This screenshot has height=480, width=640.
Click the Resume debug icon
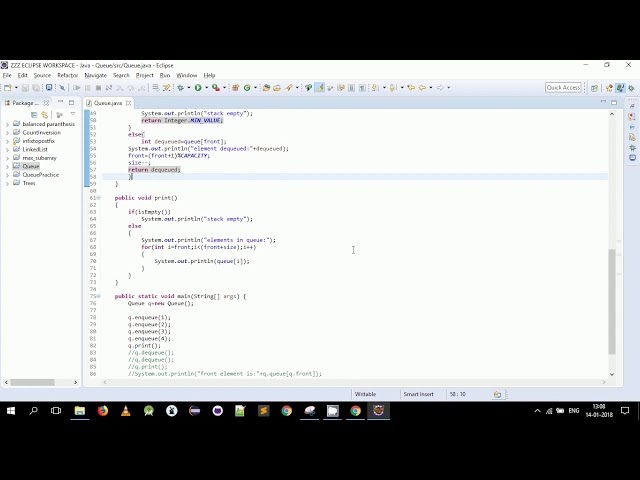(76, 87)
